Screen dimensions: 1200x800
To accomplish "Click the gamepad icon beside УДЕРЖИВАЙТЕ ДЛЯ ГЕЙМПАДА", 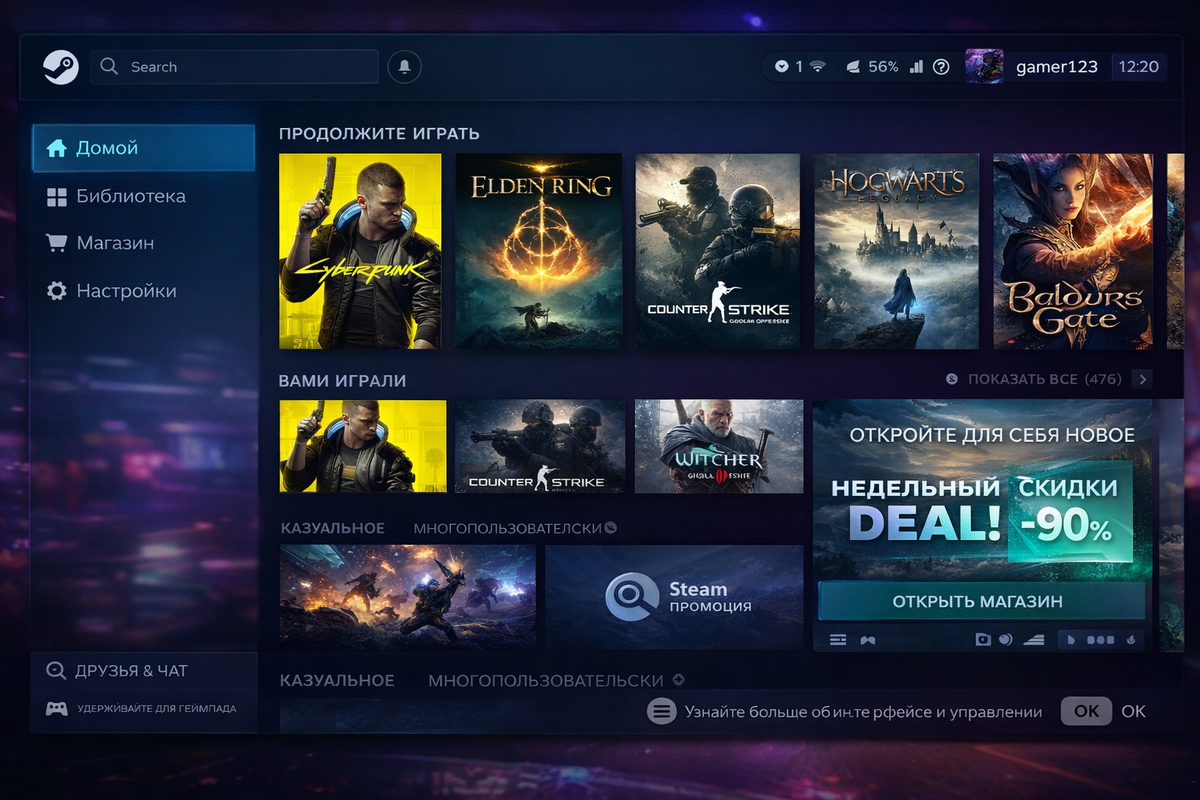I will [57, 708].
